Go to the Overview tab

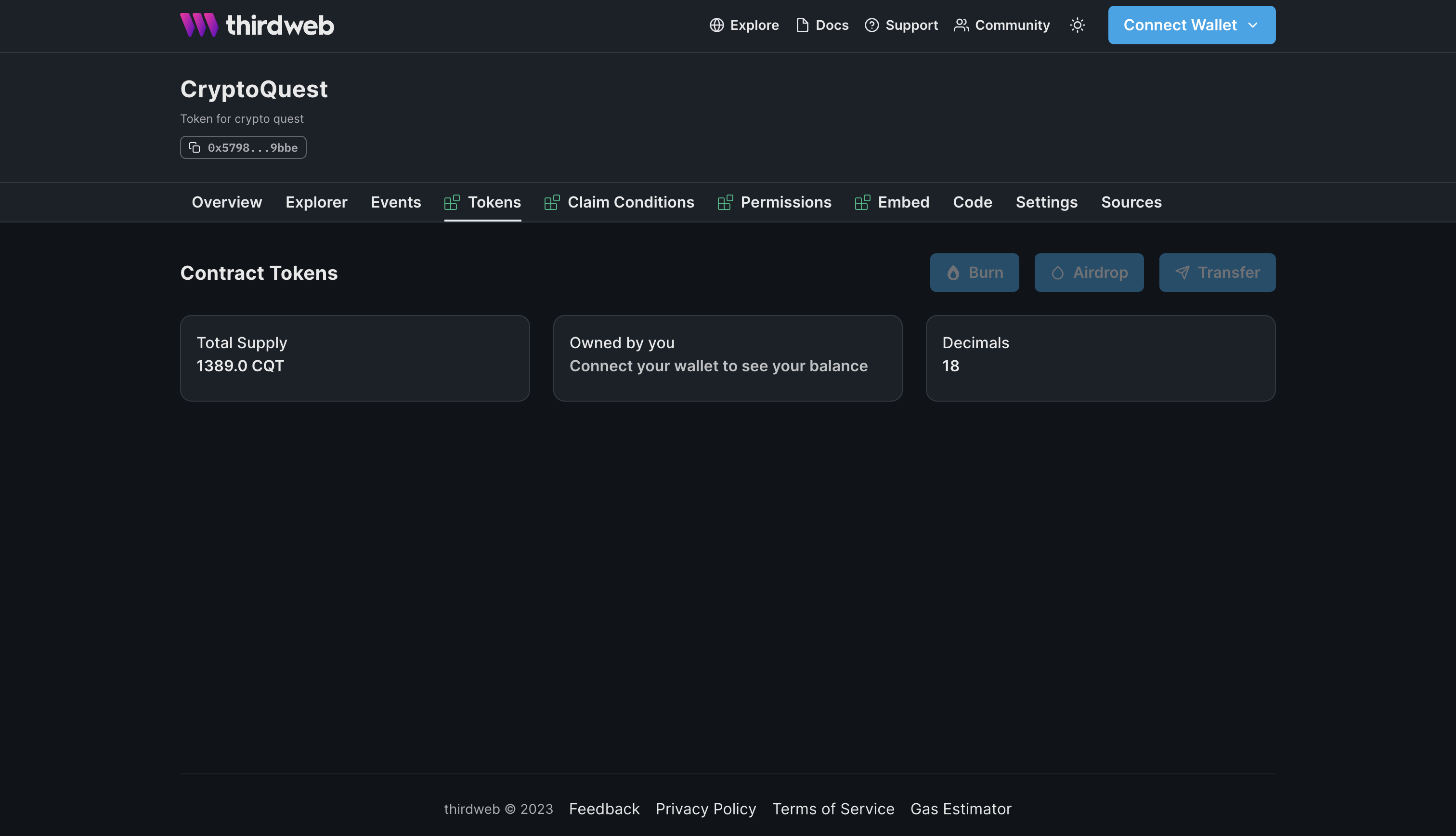(x=227, y=202)
